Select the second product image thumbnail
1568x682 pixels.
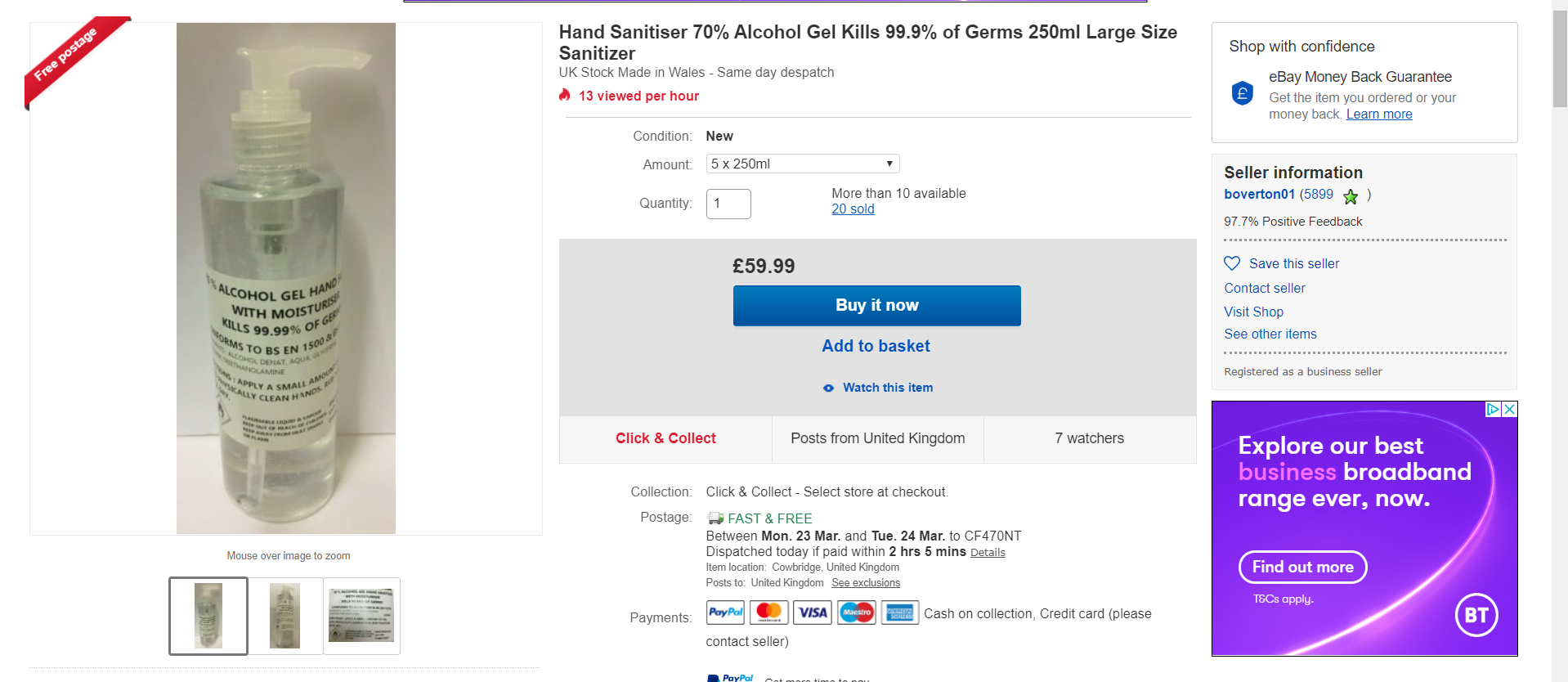click(284, 616)
